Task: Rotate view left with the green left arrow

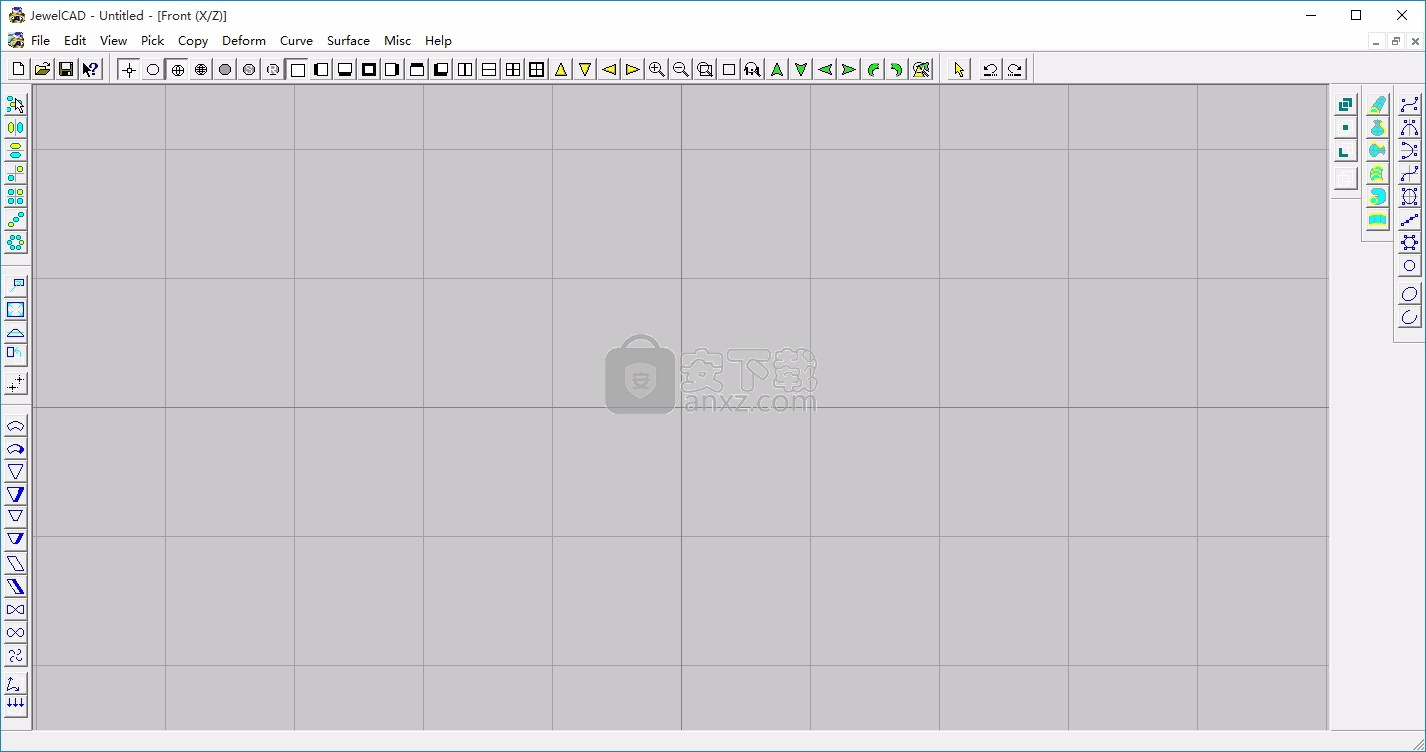Action: [825, 69]
